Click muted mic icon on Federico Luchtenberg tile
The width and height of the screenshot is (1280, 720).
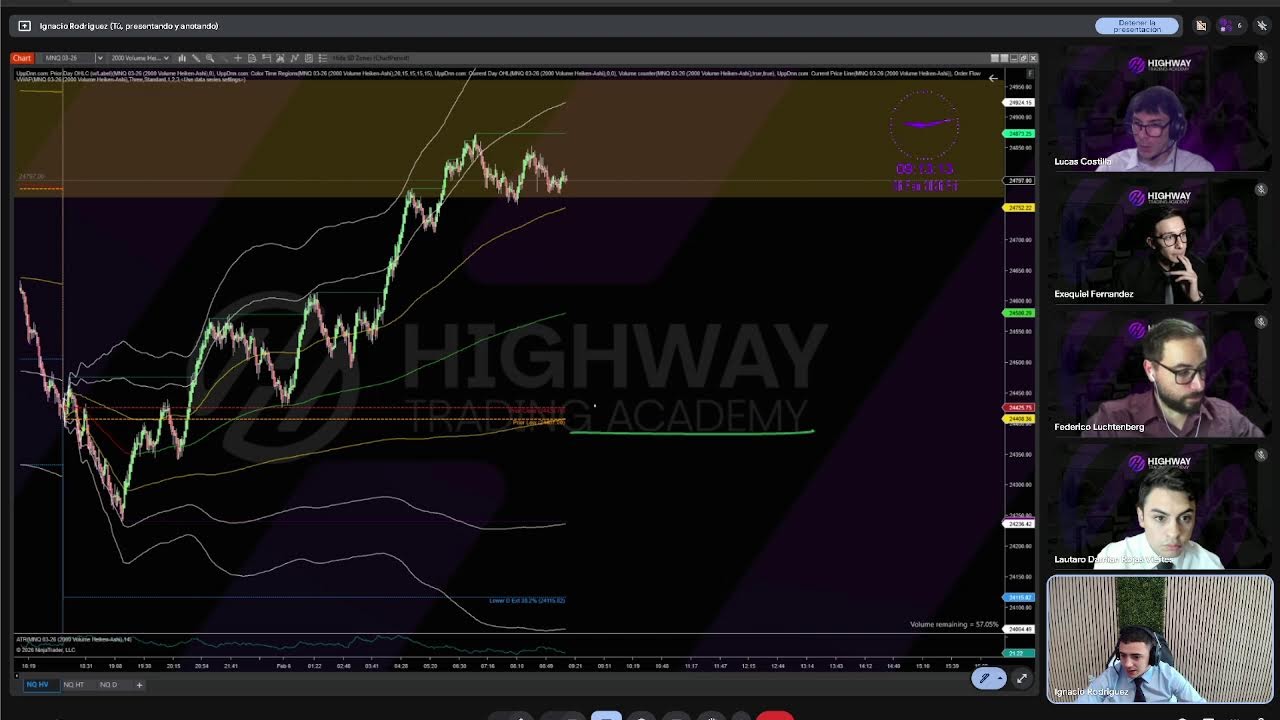pos(1261,322)
